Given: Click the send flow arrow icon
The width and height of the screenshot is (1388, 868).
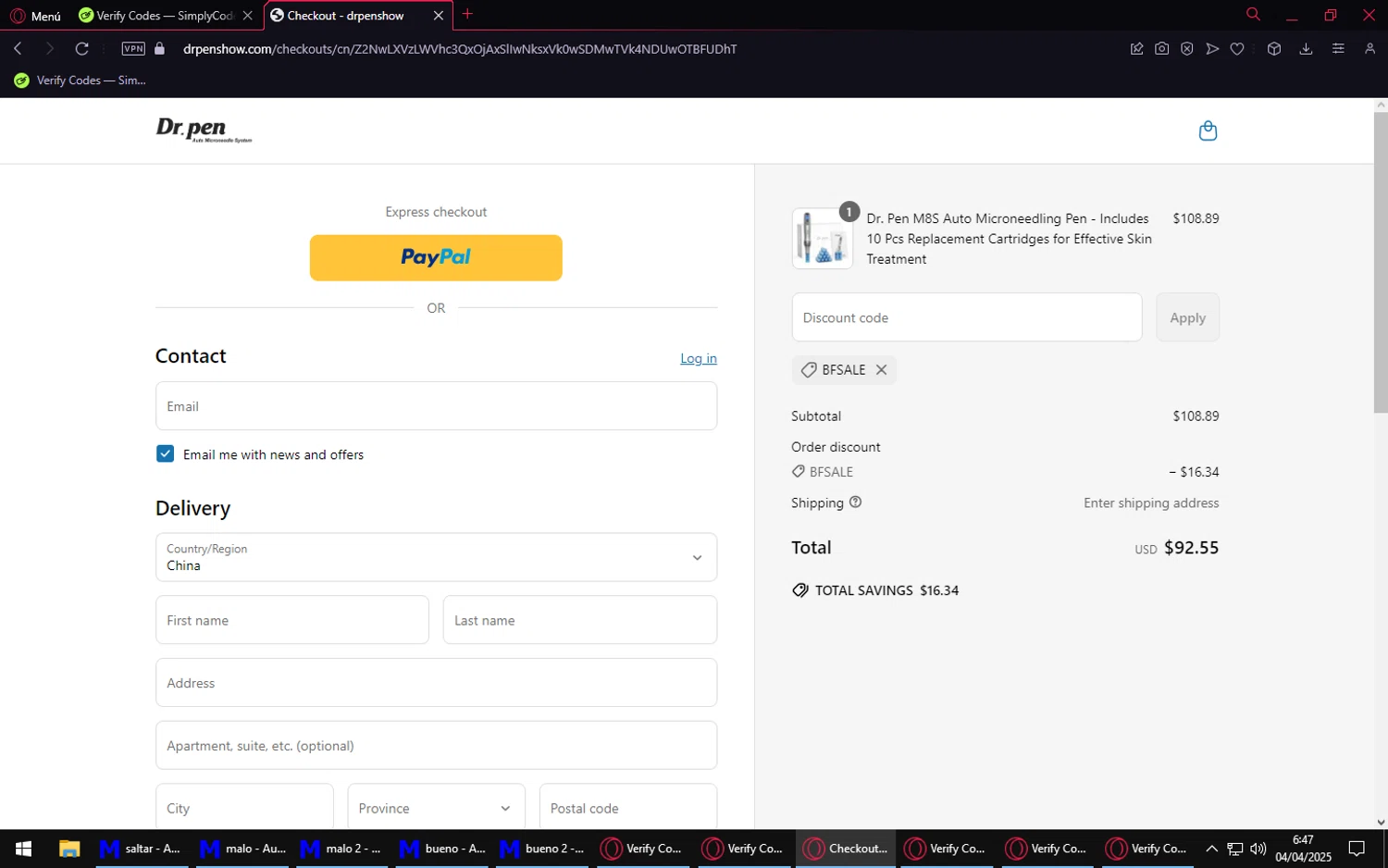Looking at the screenshot, I should coord(1212,48).
